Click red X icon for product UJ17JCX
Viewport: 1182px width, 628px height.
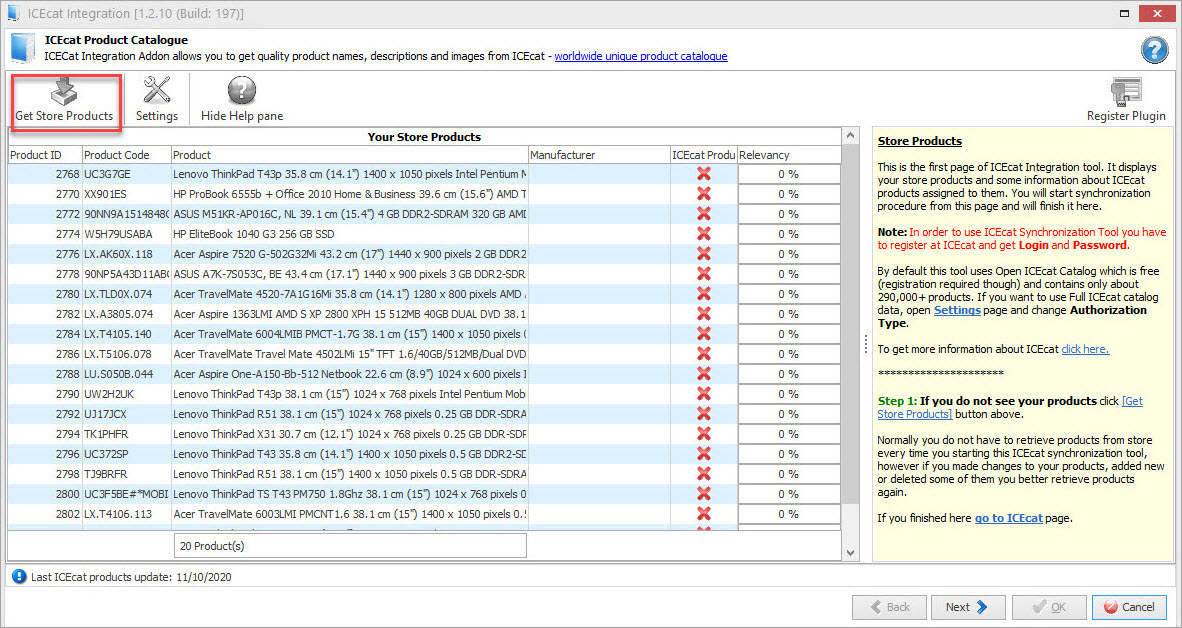tap(704, 414)
